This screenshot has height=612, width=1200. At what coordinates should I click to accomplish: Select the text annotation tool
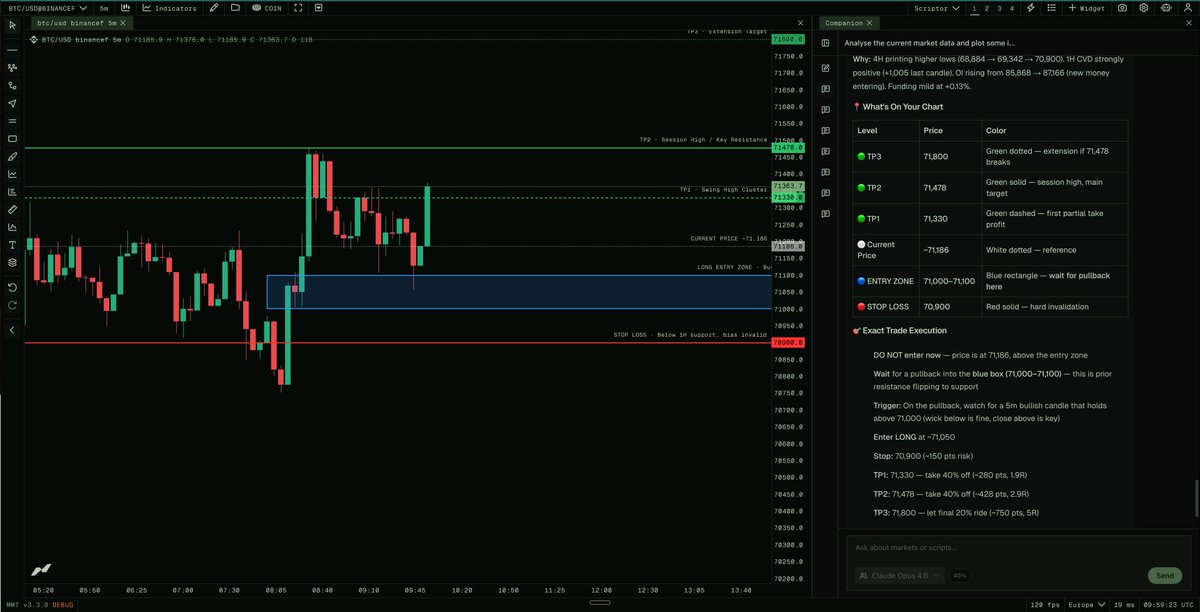[x=12, y=245]
